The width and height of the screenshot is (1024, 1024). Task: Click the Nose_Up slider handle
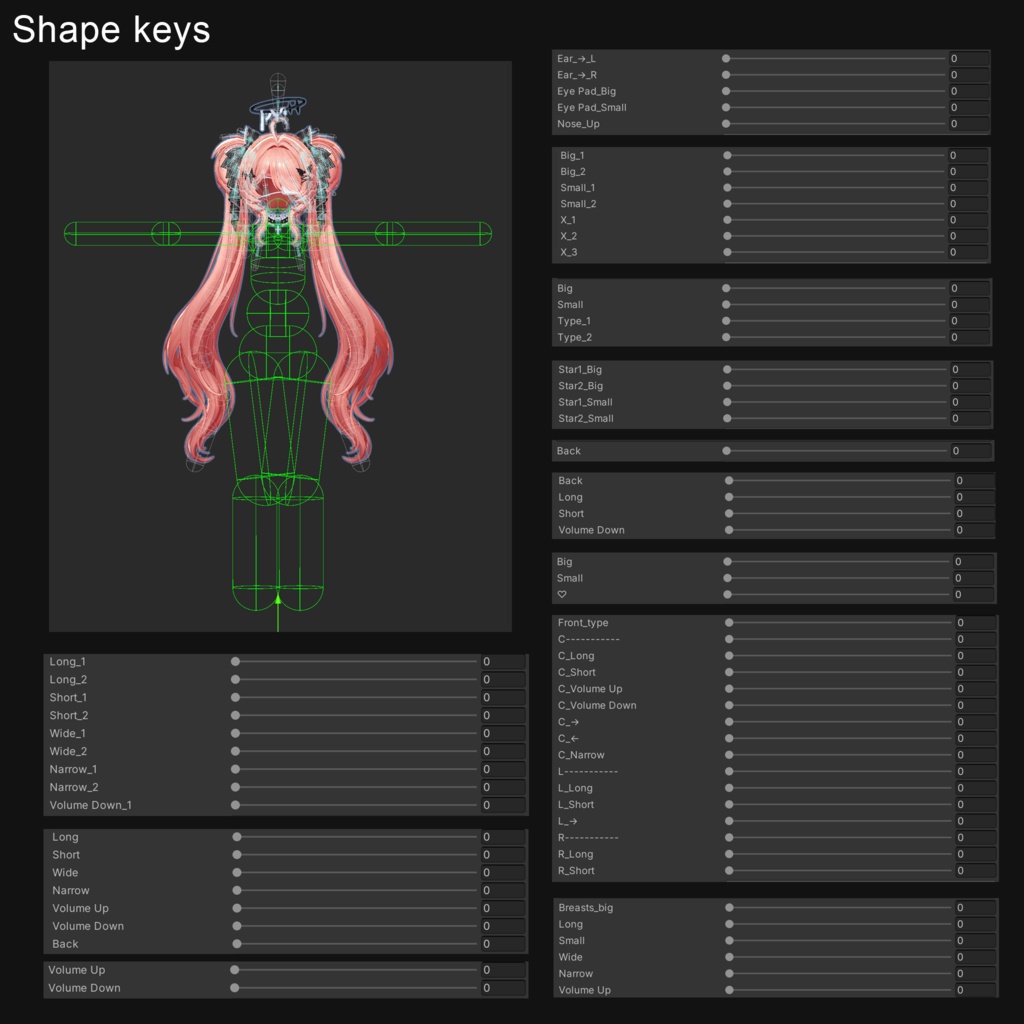click(726, 124)
